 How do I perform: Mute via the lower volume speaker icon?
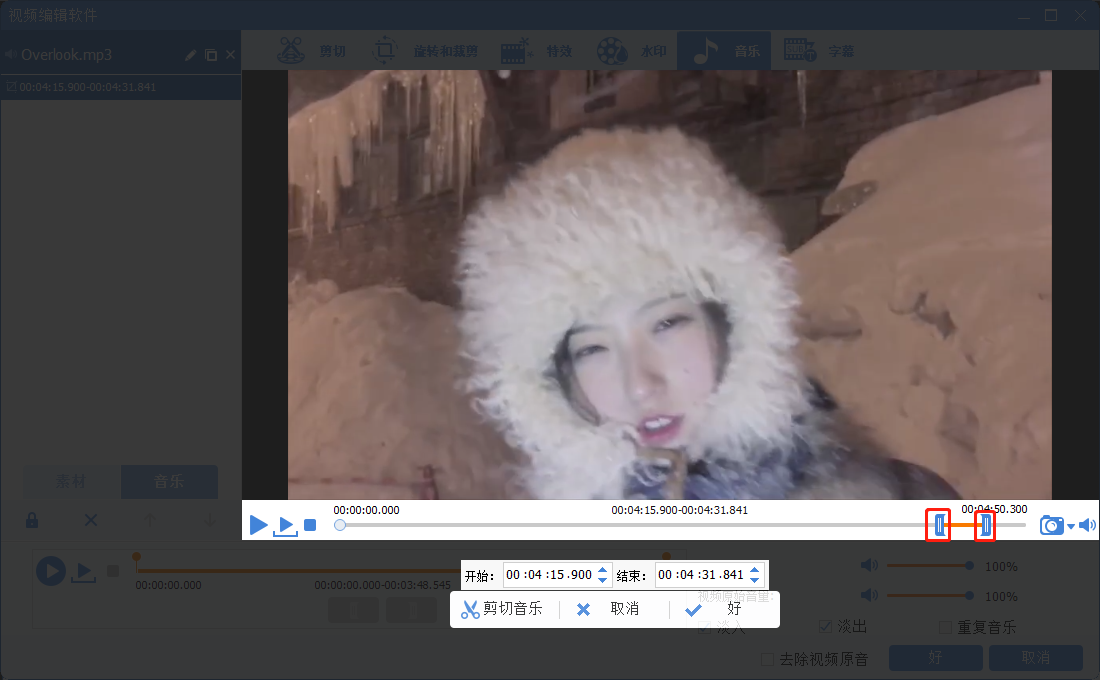click(x=869, y=596)
